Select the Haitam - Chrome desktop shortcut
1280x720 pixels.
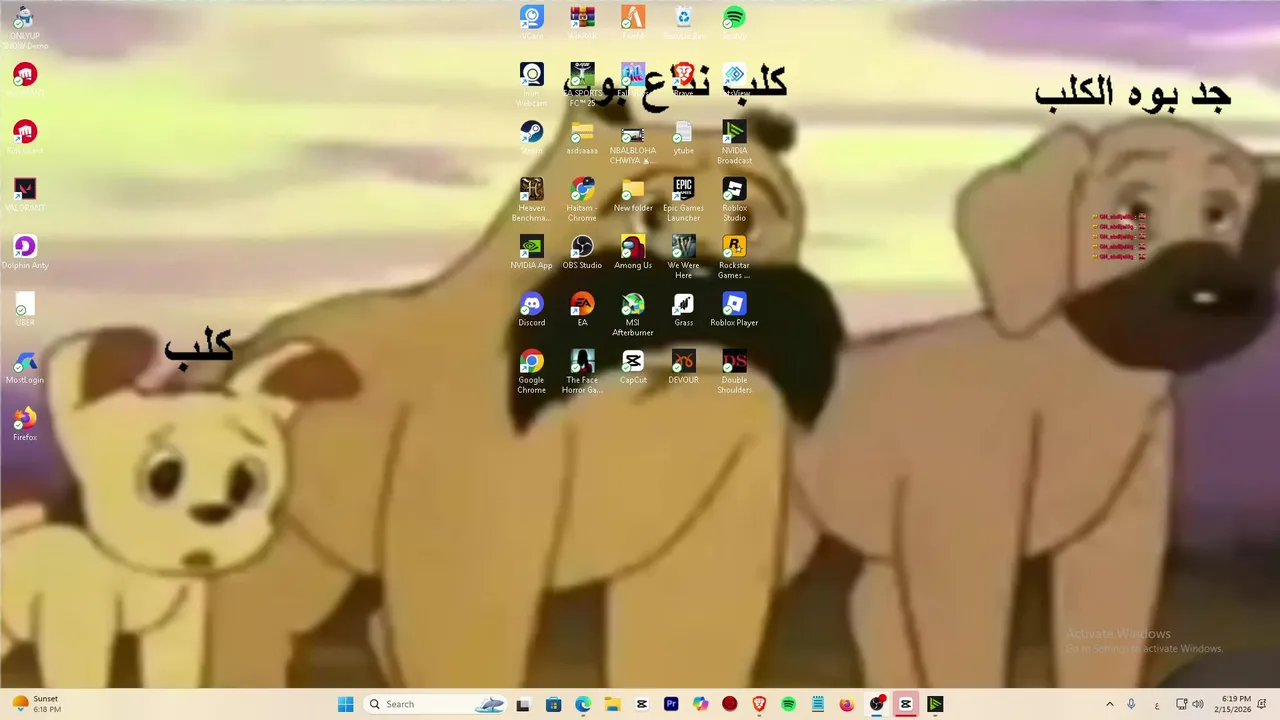[x=582, y=200]
